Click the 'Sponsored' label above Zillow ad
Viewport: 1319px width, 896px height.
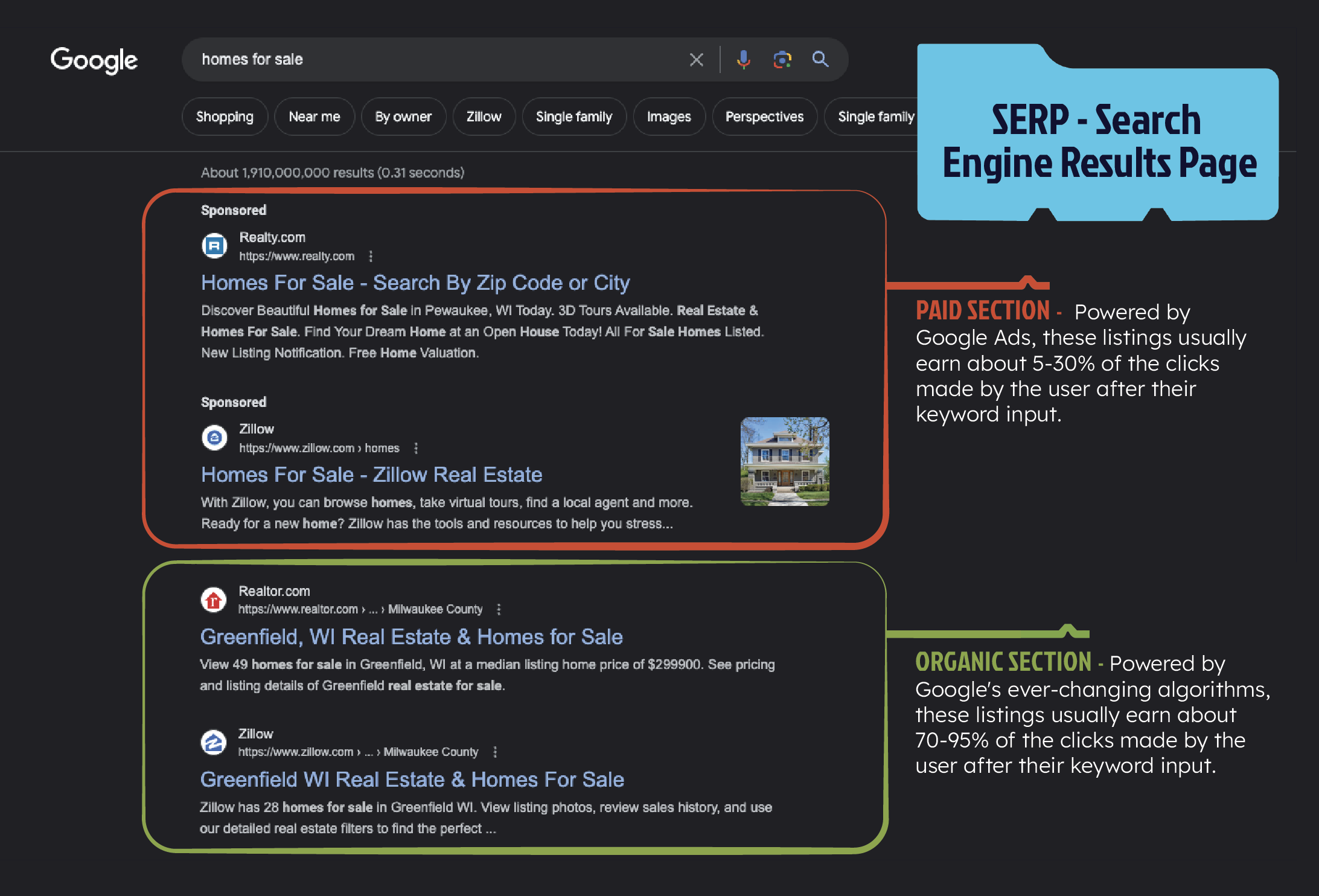[234, 402]
